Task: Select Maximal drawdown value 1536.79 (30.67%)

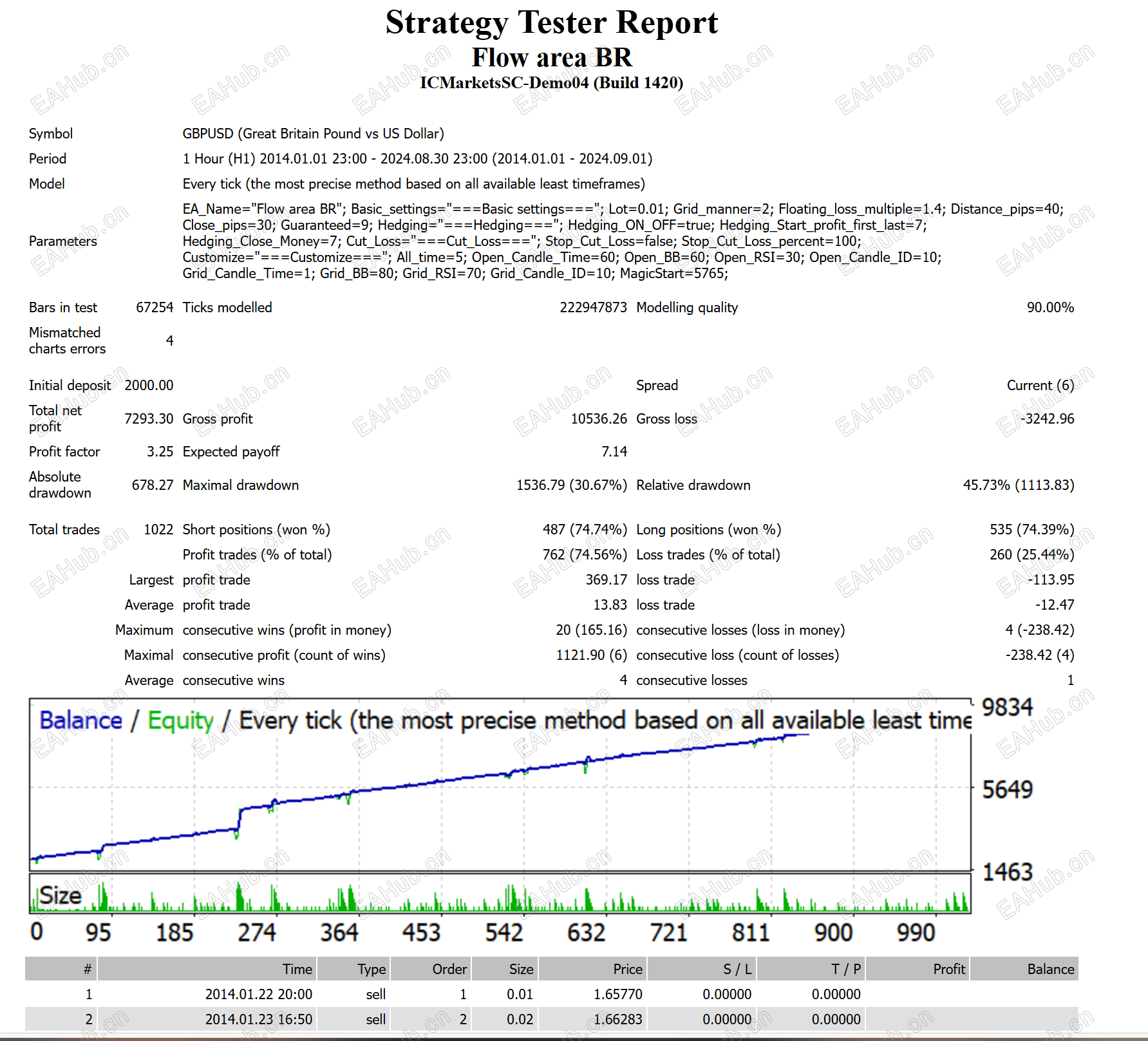Action: tap(572, 485)
